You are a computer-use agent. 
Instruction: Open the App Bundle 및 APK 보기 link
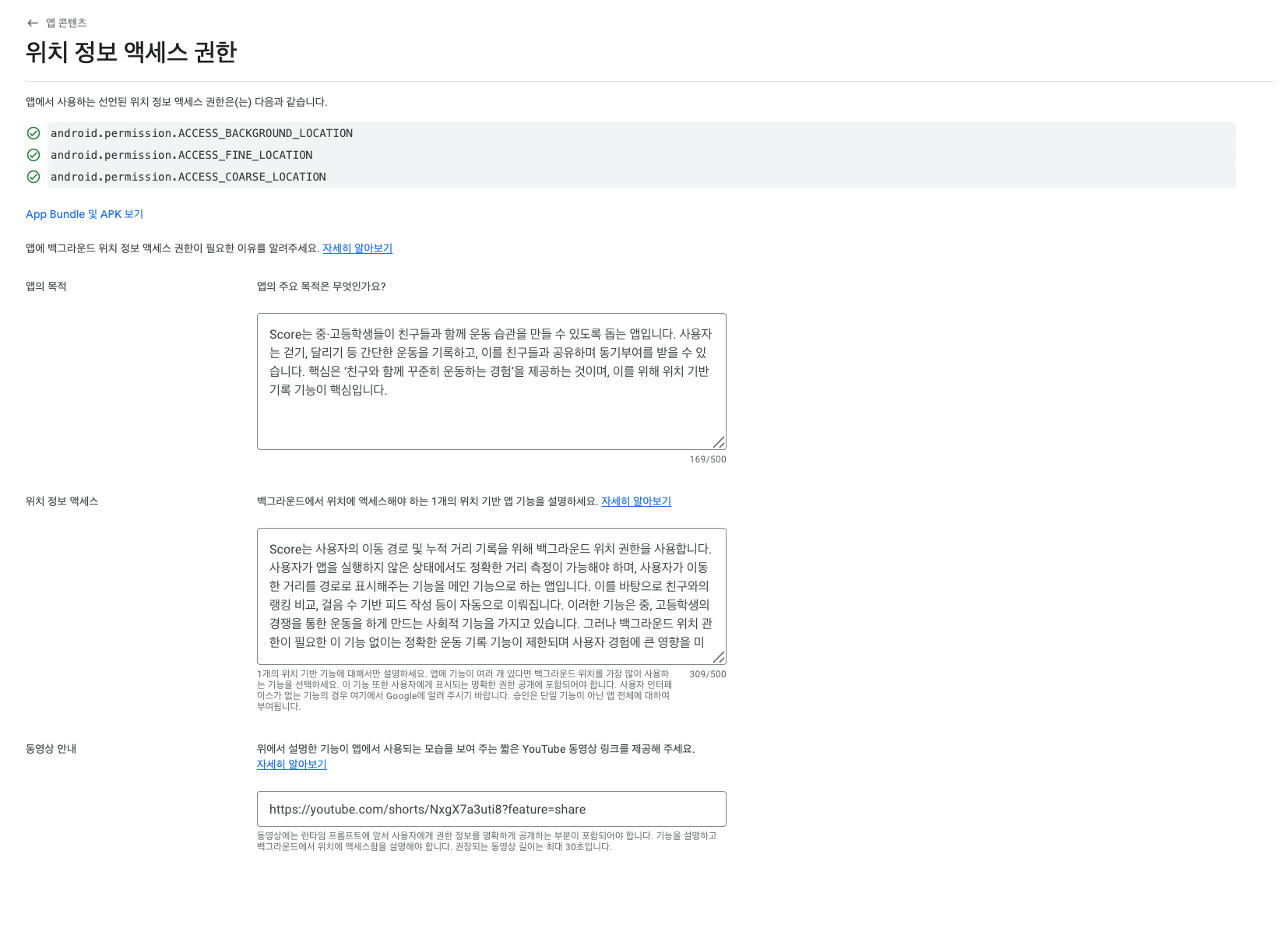84,214
